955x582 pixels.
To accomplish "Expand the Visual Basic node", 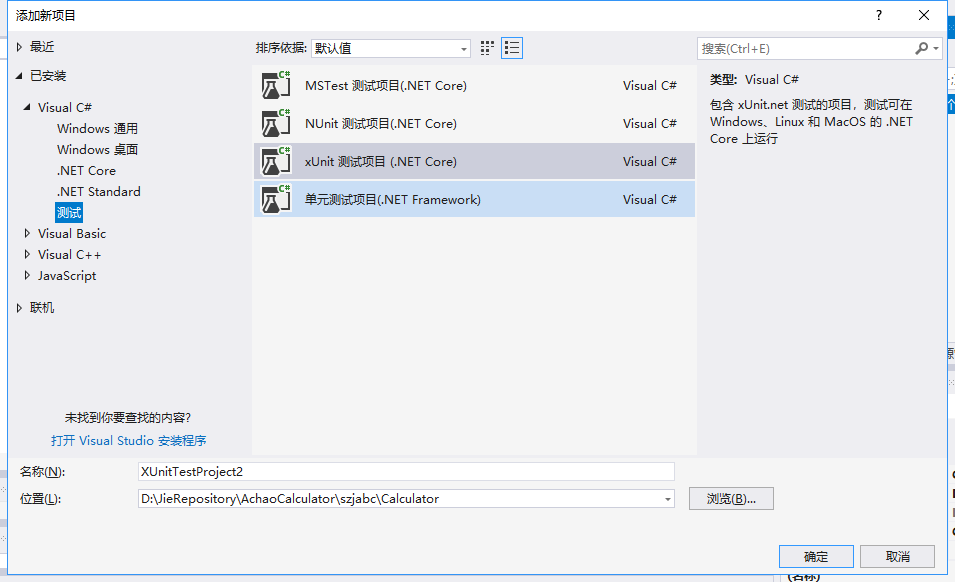I will pyautogui.click(x=27, y=233).
